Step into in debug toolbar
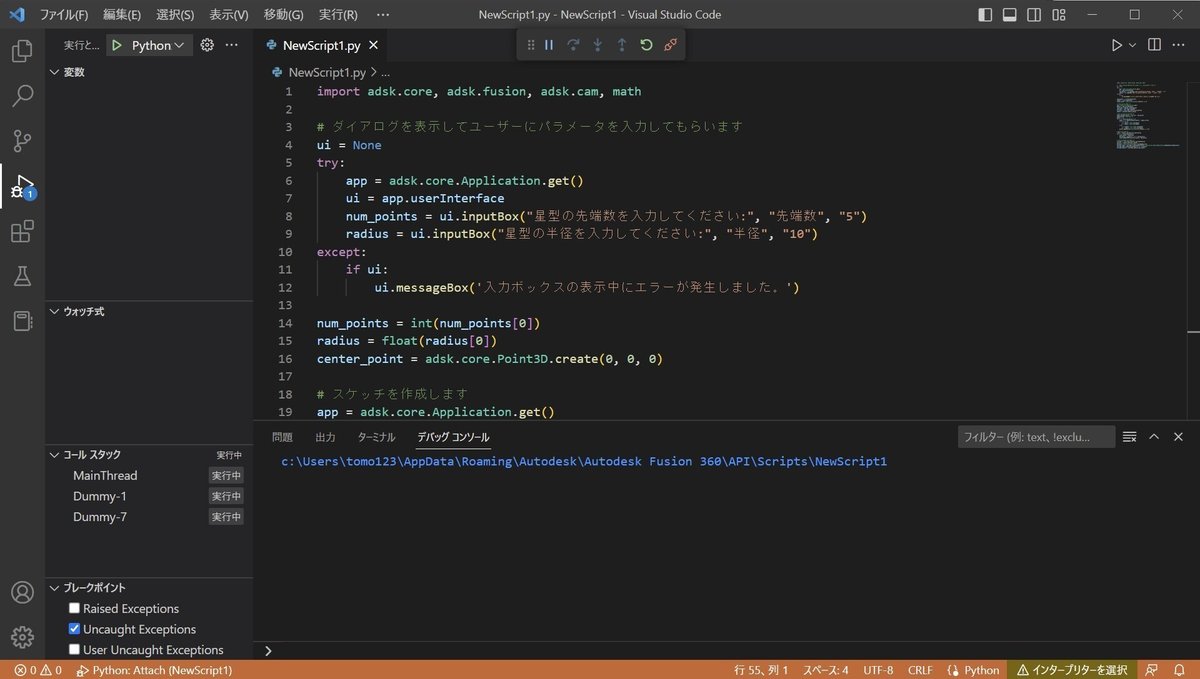Viewport: 1200px width, 679px height. click(x=597, y=45)
